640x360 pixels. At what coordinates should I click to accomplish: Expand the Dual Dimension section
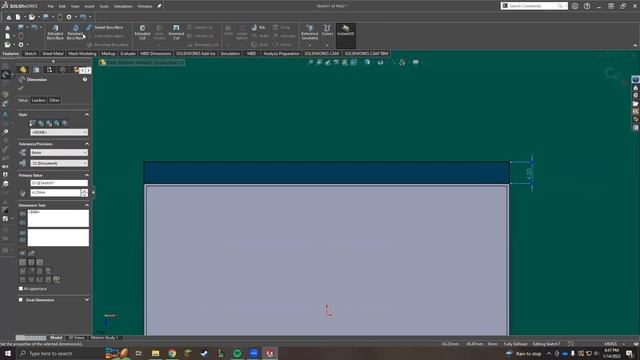click(x=87, y=300)
